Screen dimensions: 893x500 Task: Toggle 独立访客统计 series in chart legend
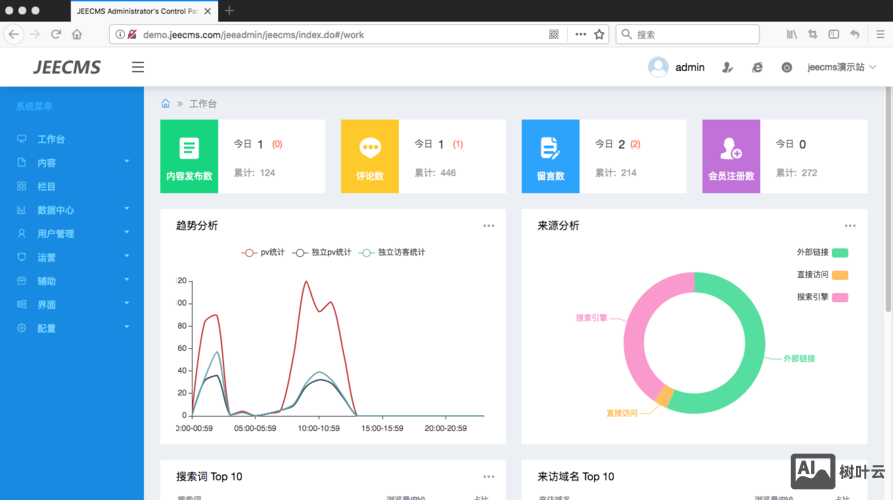click(x=392, y=252)
